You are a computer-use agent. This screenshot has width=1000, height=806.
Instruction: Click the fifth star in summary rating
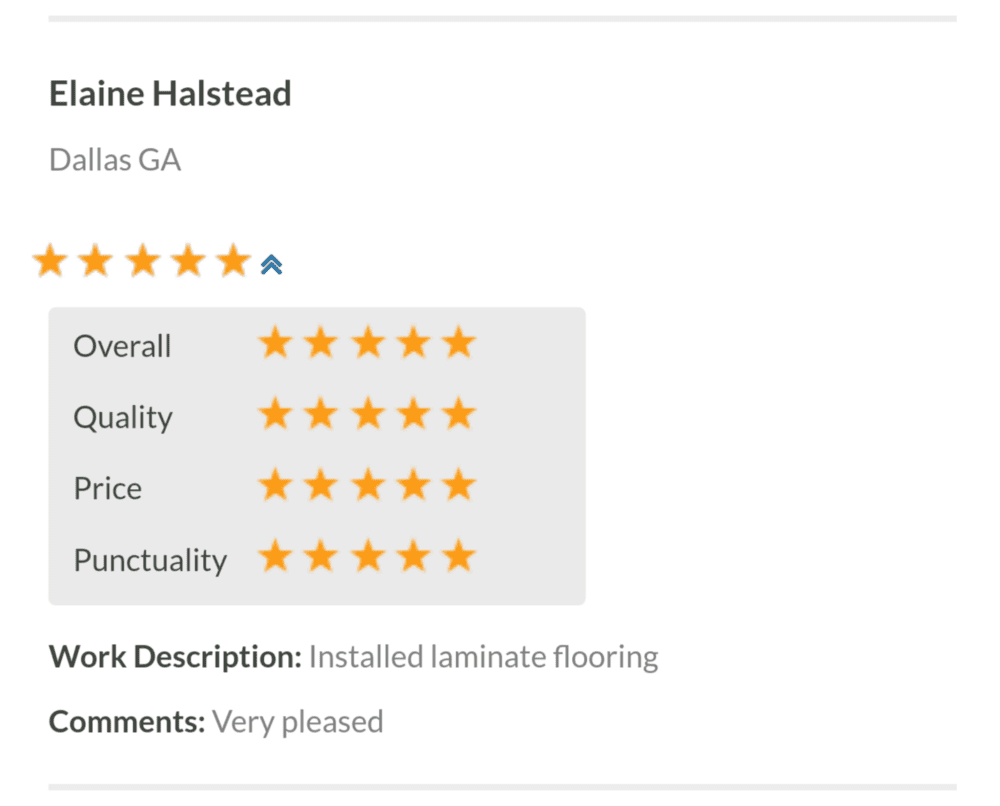point(233,262)
